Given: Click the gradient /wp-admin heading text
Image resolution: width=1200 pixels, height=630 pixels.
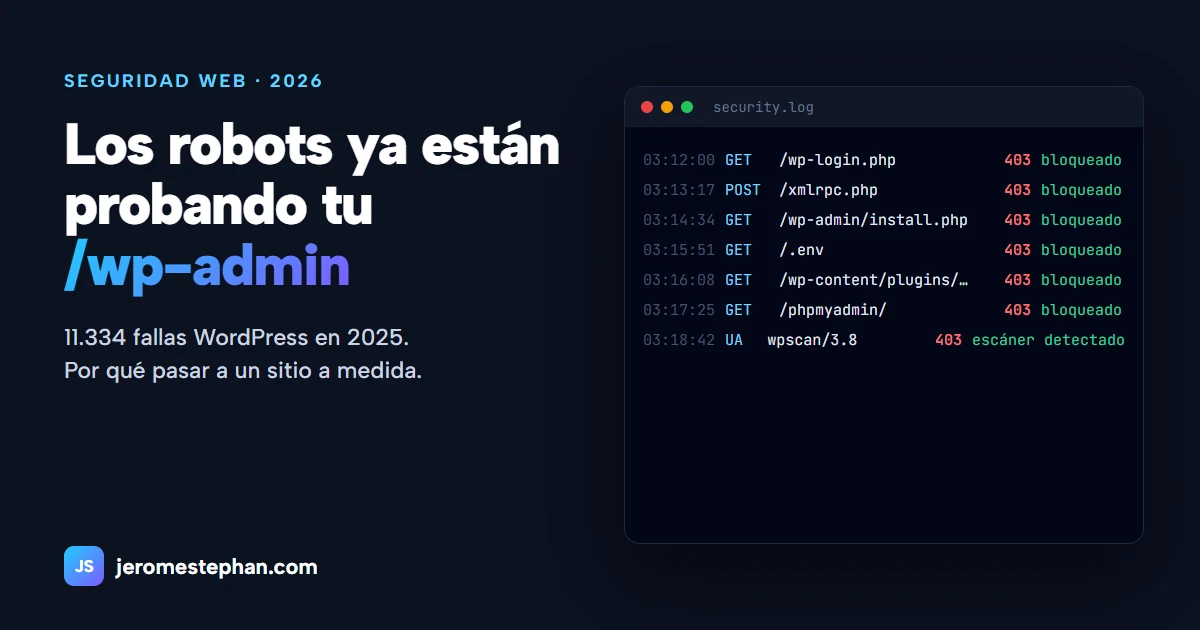Looking at the screenshot, I should coord(207,267).
